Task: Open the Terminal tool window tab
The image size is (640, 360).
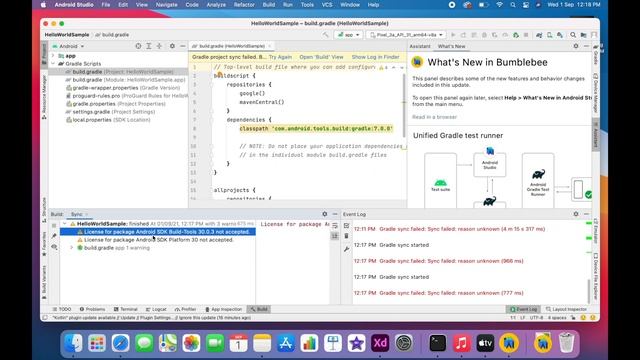Action: tap(126, 309)
